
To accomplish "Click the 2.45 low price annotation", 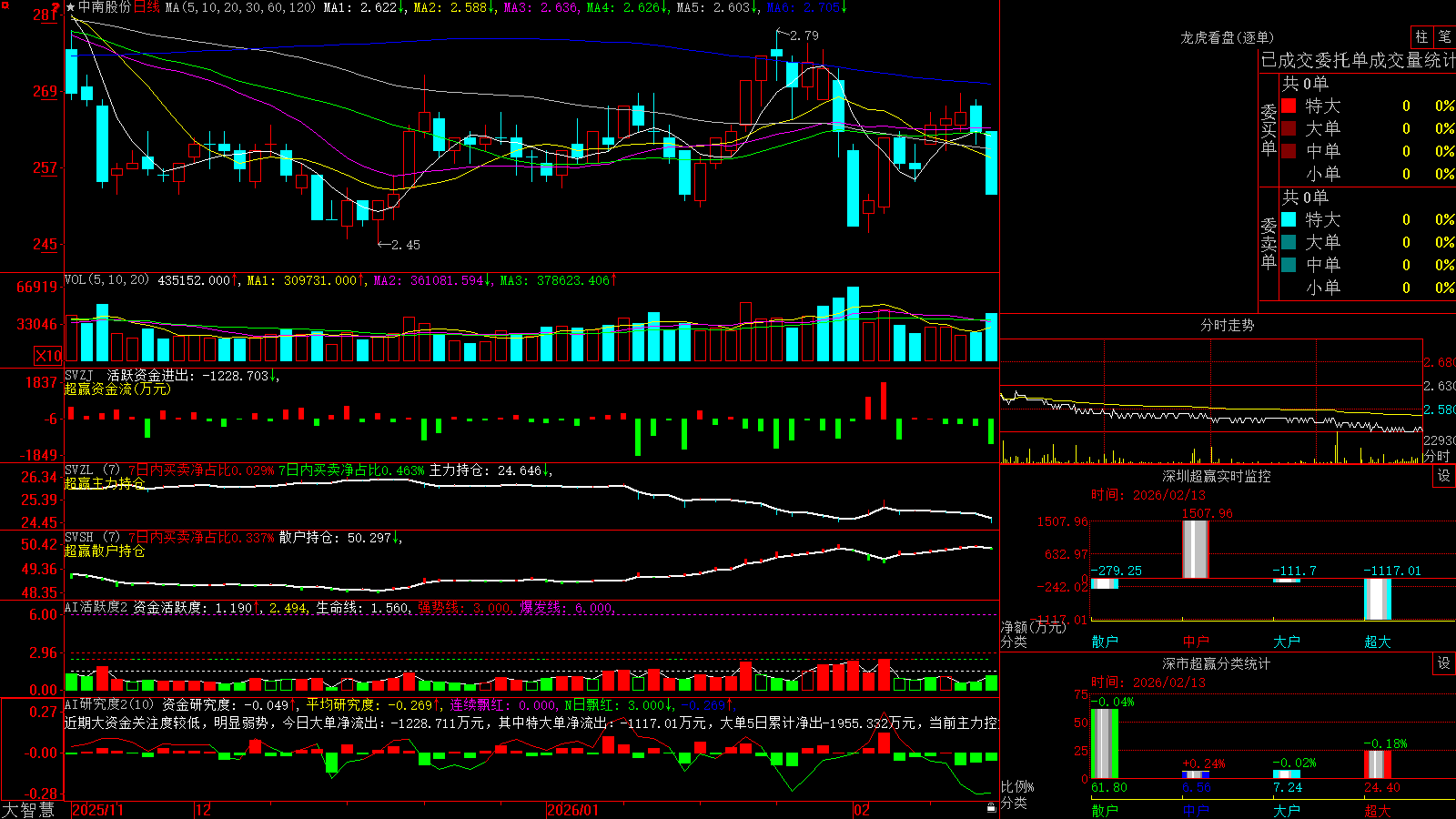I will point(406,245).
